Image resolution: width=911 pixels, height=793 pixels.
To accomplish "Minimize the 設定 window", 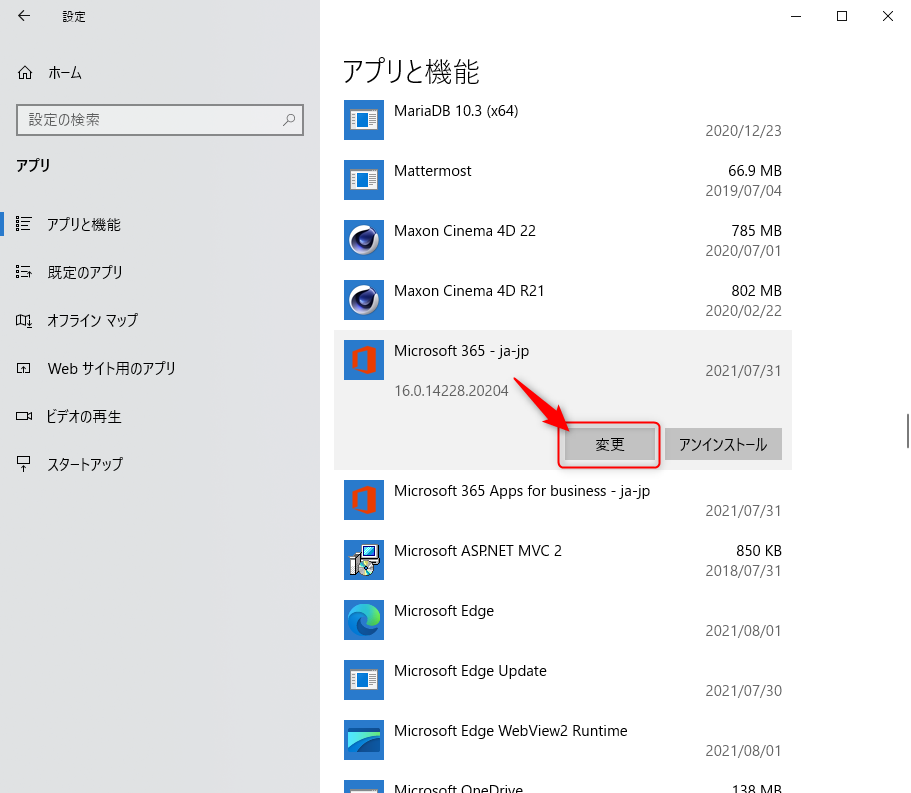I will coord(796,16).
